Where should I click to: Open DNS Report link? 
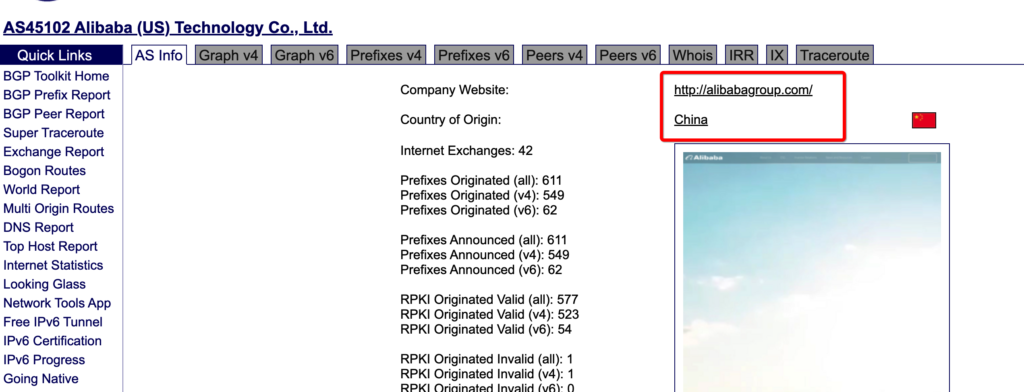click(x=39, y=227)
